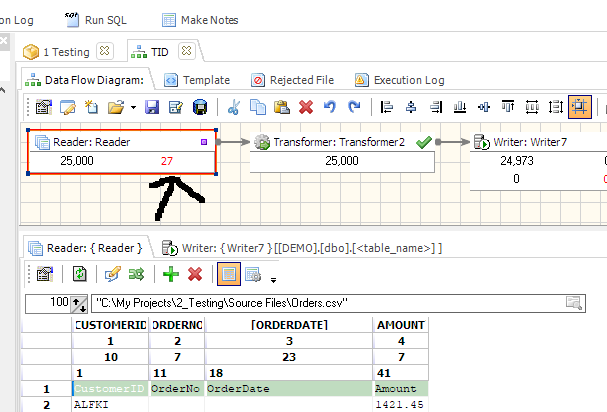The image size is (607, 412).
Task: Redo the last undone action
Action: point(354,107)
